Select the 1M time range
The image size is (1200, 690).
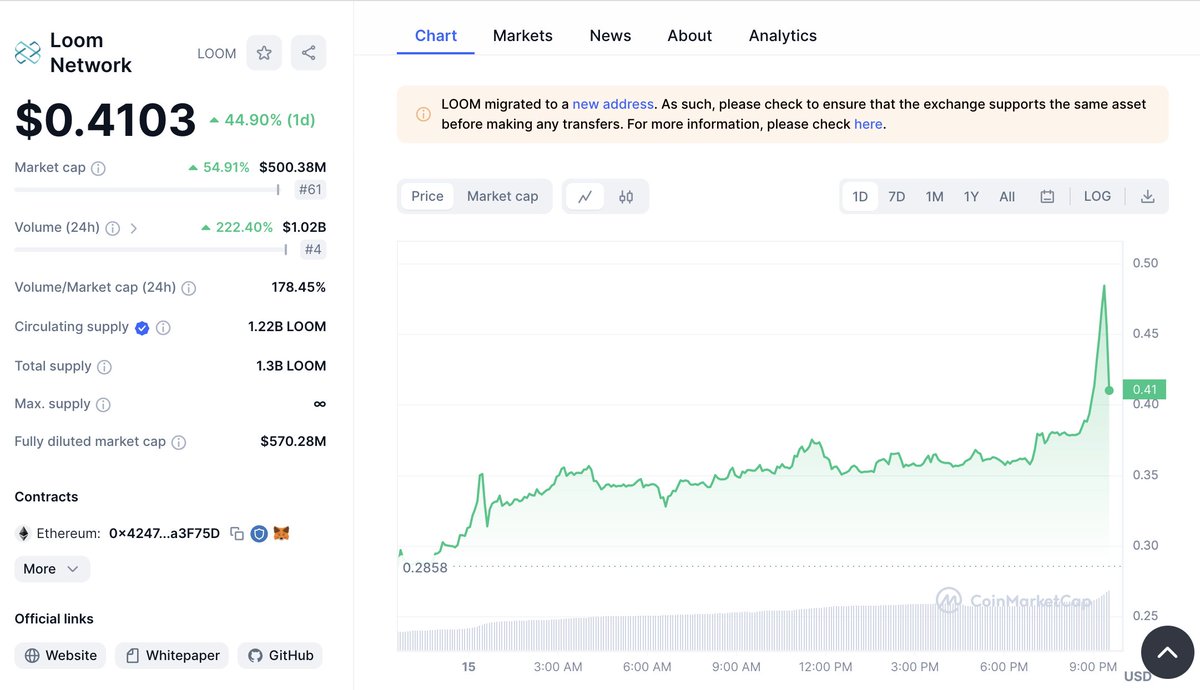[x=934, y=196]
